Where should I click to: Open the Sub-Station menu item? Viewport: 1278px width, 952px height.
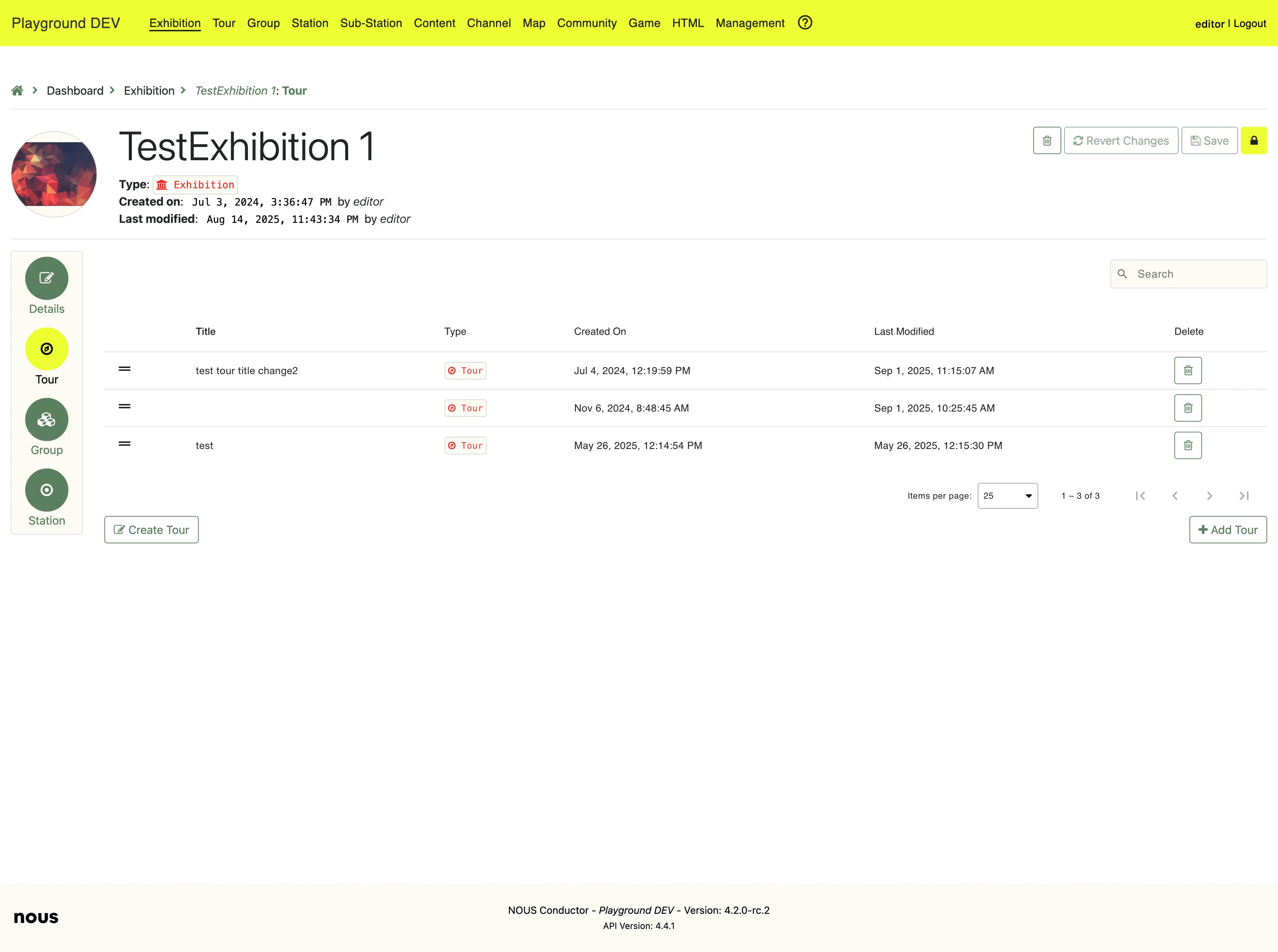[x=370, y=23]
